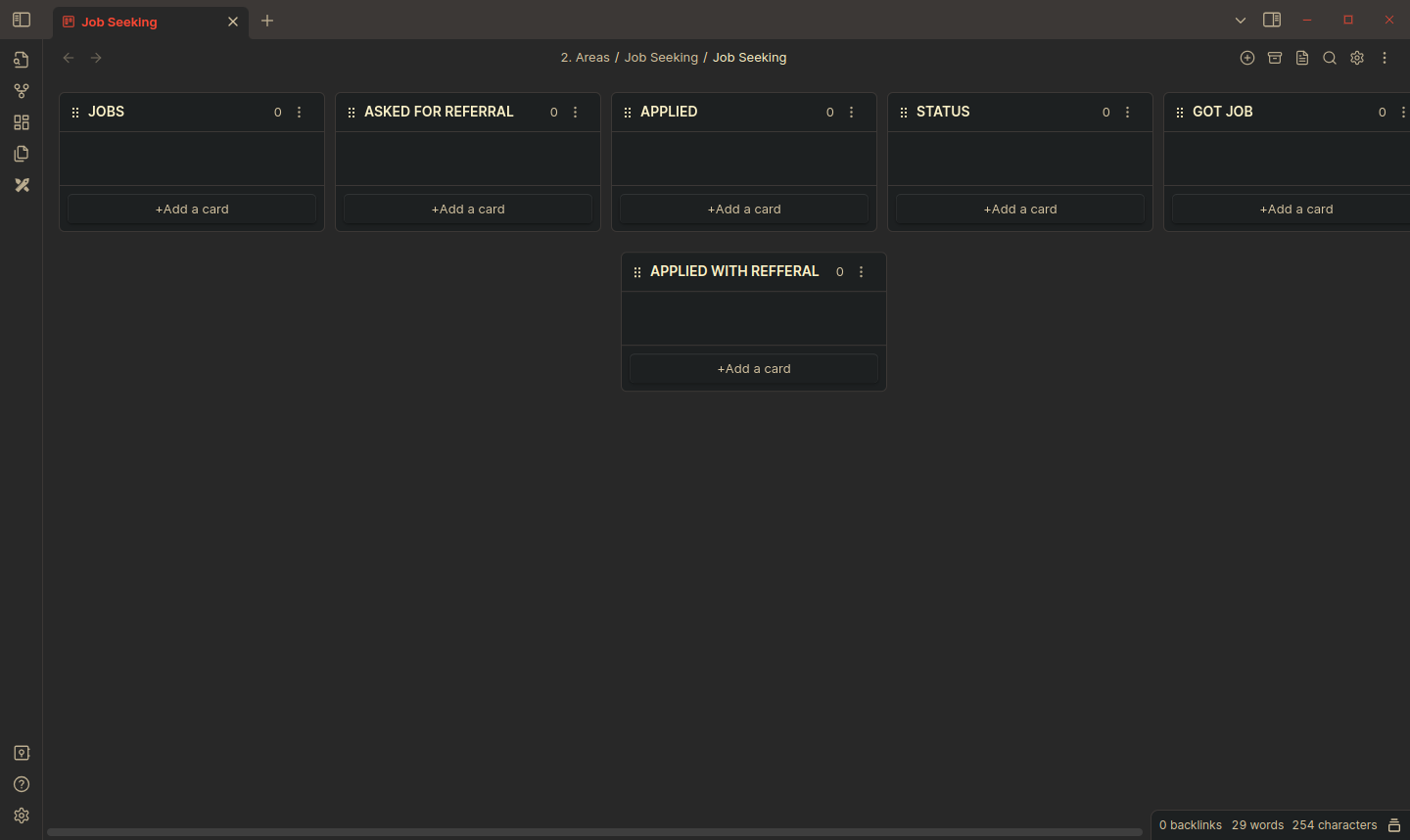Click the JOBS card count
This screenshot has height=840, width=1410.
click(278, 113)
